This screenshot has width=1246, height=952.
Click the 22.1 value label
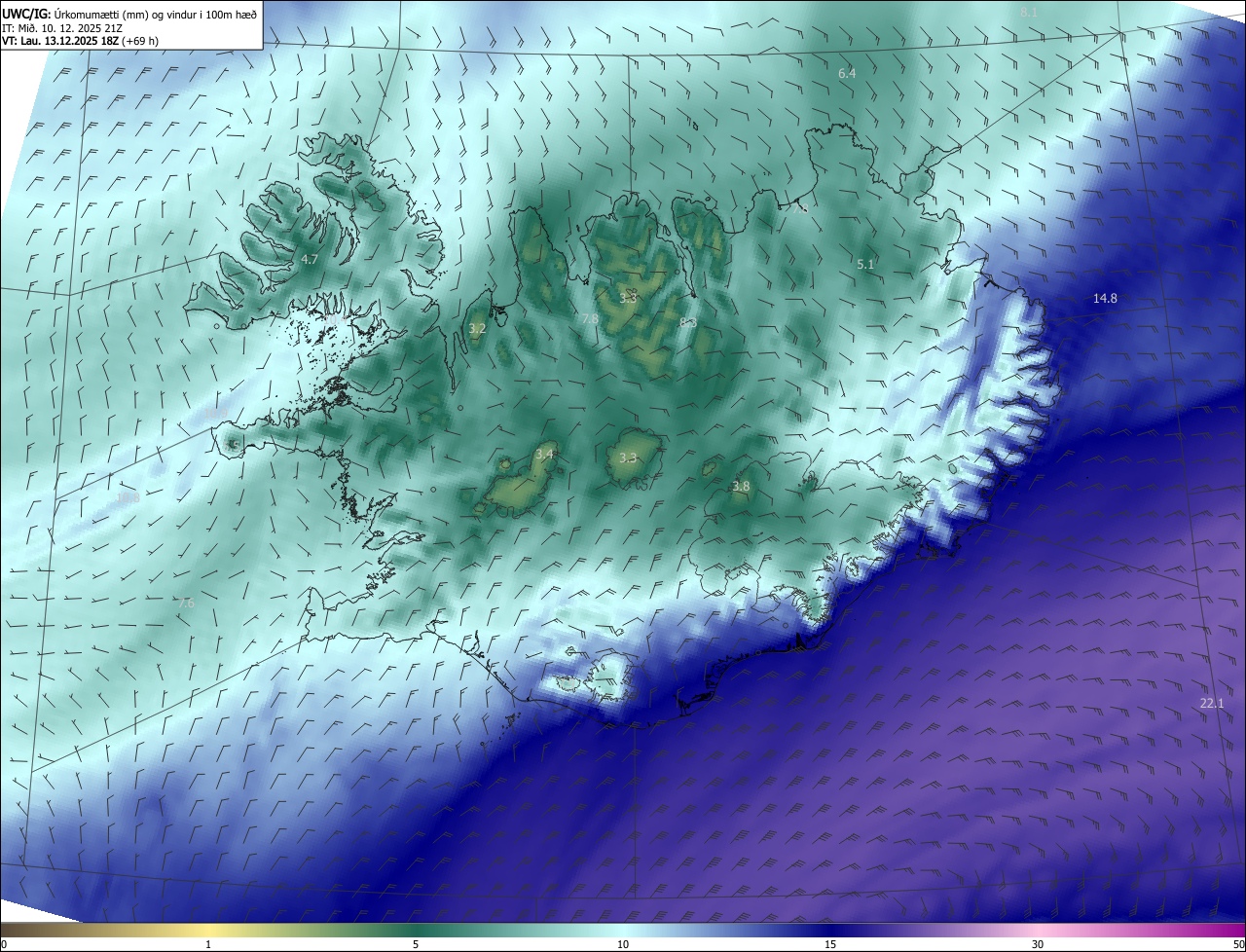tap(1212, 703)
